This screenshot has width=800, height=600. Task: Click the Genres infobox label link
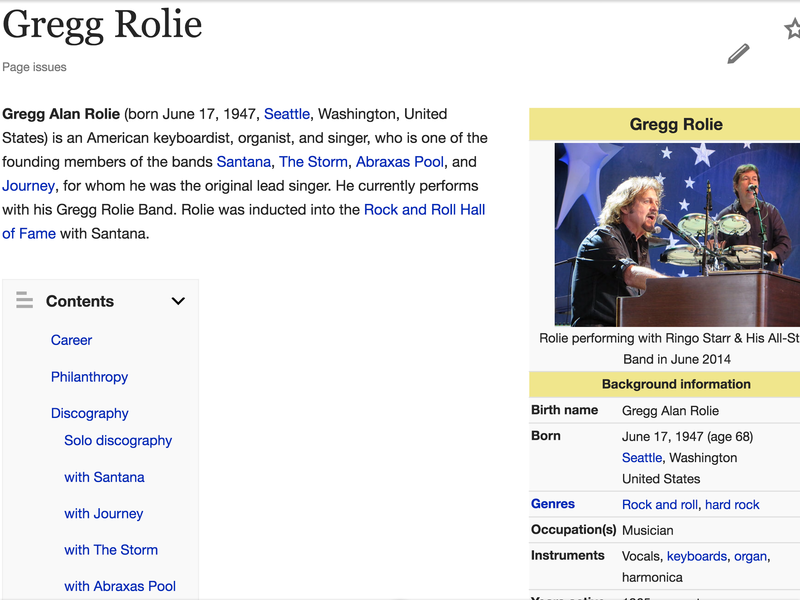click(x=553, y=504)
